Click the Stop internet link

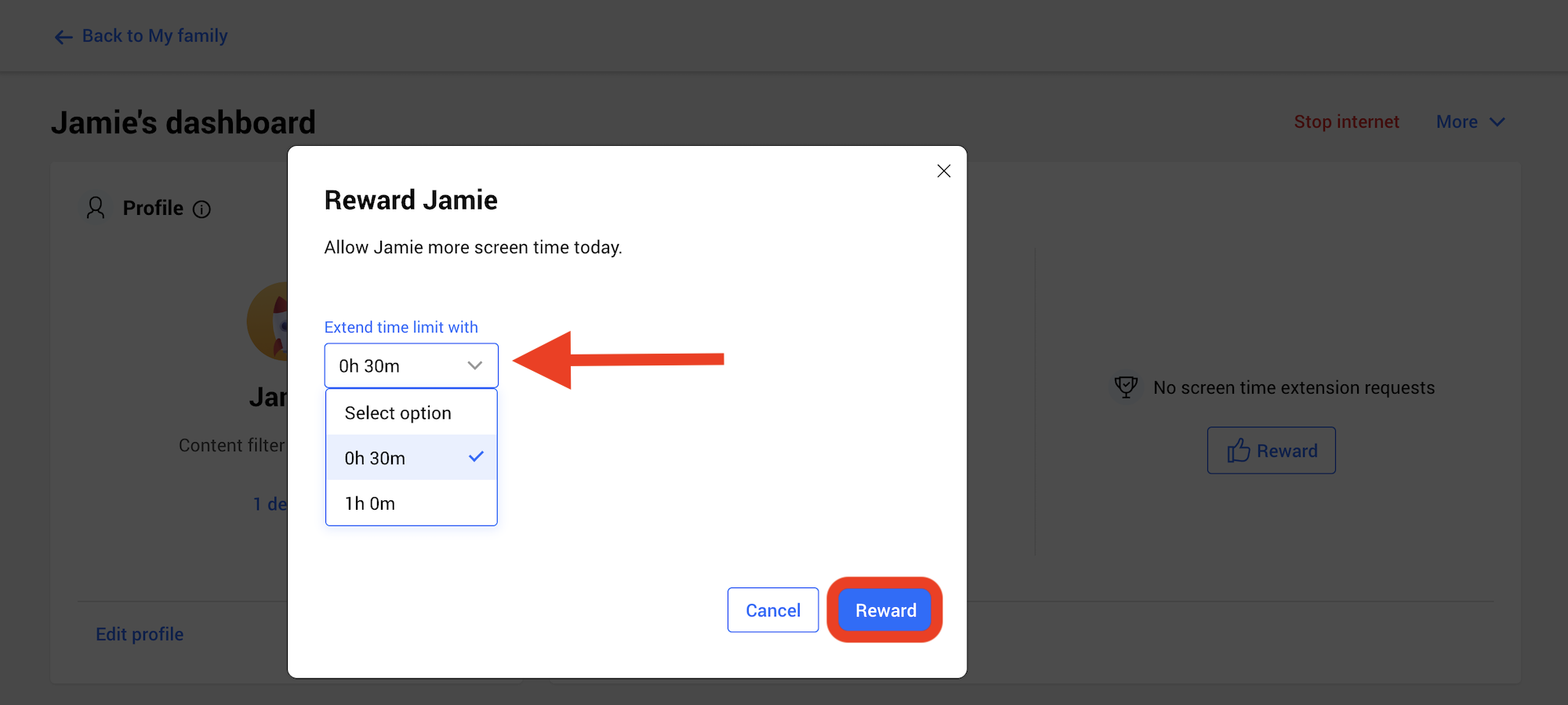pos(1346,122)
